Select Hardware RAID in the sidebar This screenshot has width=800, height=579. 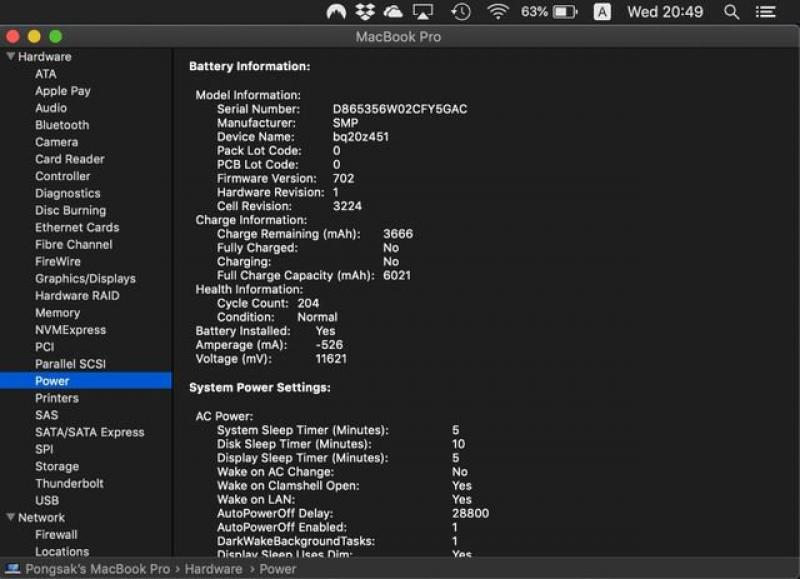pyautogui.click(x=77, y=296)
